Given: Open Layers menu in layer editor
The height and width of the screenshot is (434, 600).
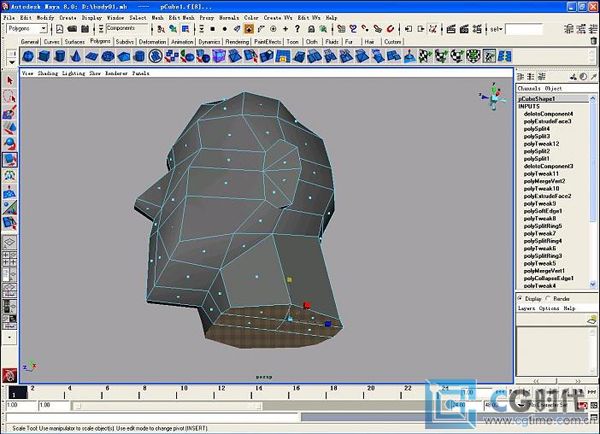Looking at the screenshot, I should tap(527, 308).
